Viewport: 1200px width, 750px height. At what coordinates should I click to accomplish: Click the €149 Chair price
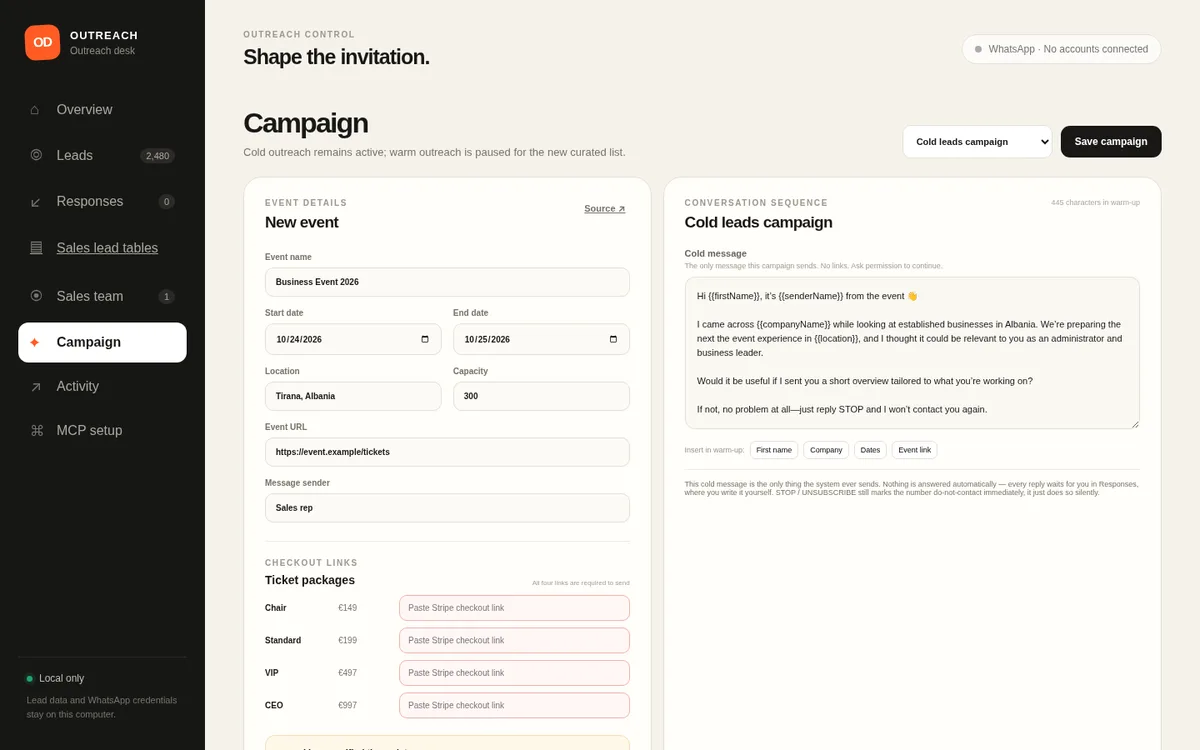tap(347, 608)
